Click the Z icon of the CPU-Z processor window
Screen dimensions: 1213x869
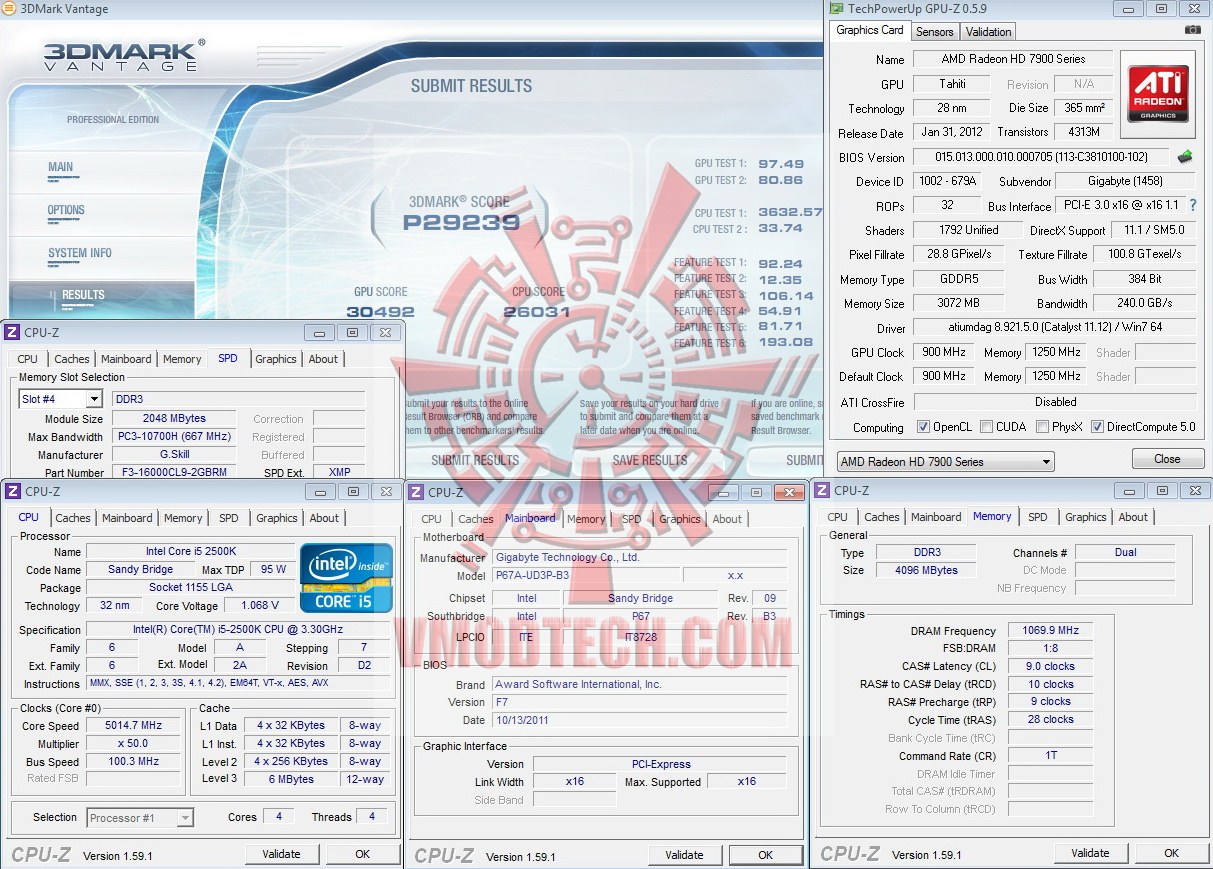coord(12,491)
